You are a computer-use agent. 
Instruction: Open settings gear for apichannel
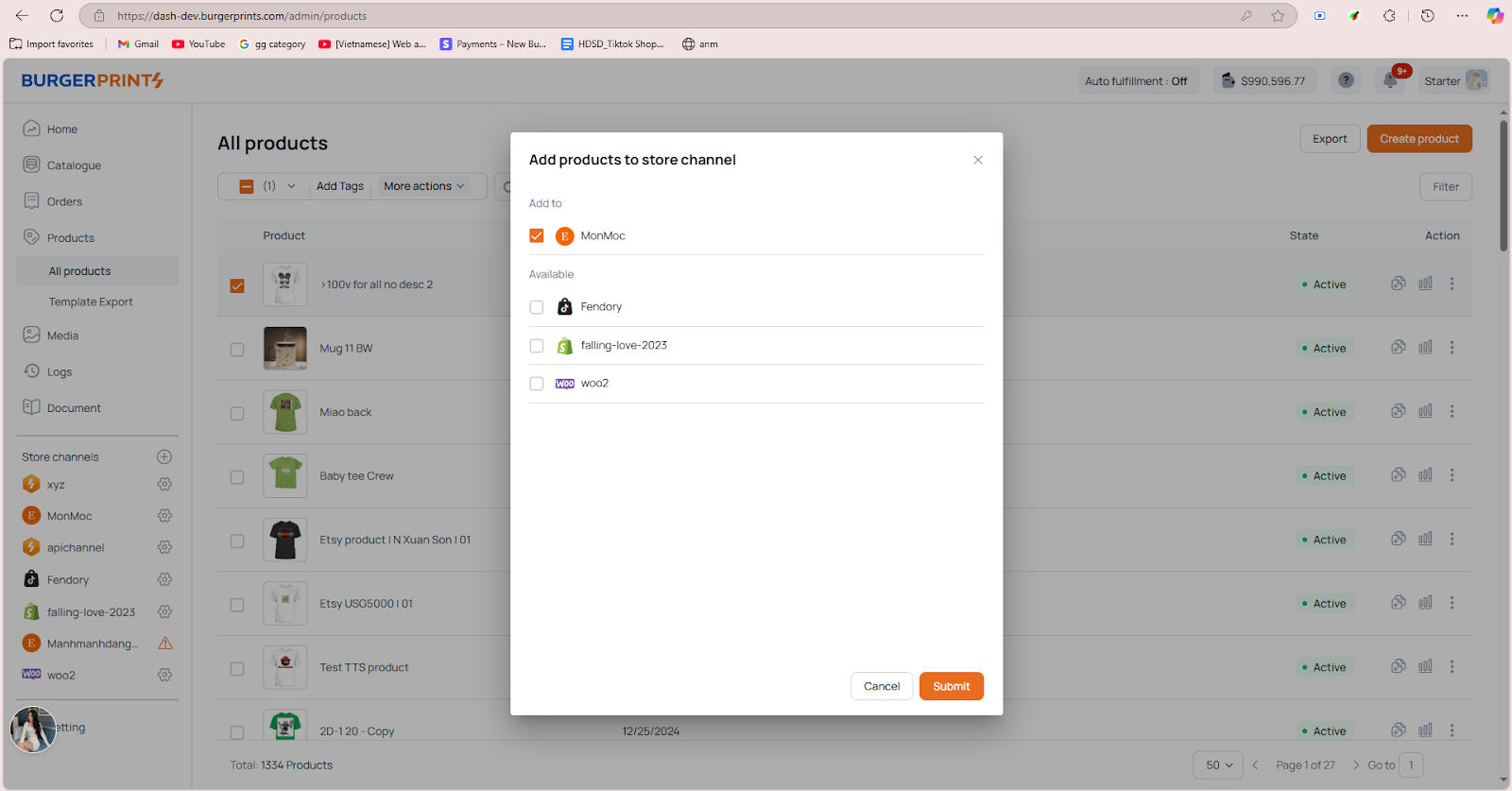tap(164, 547)
